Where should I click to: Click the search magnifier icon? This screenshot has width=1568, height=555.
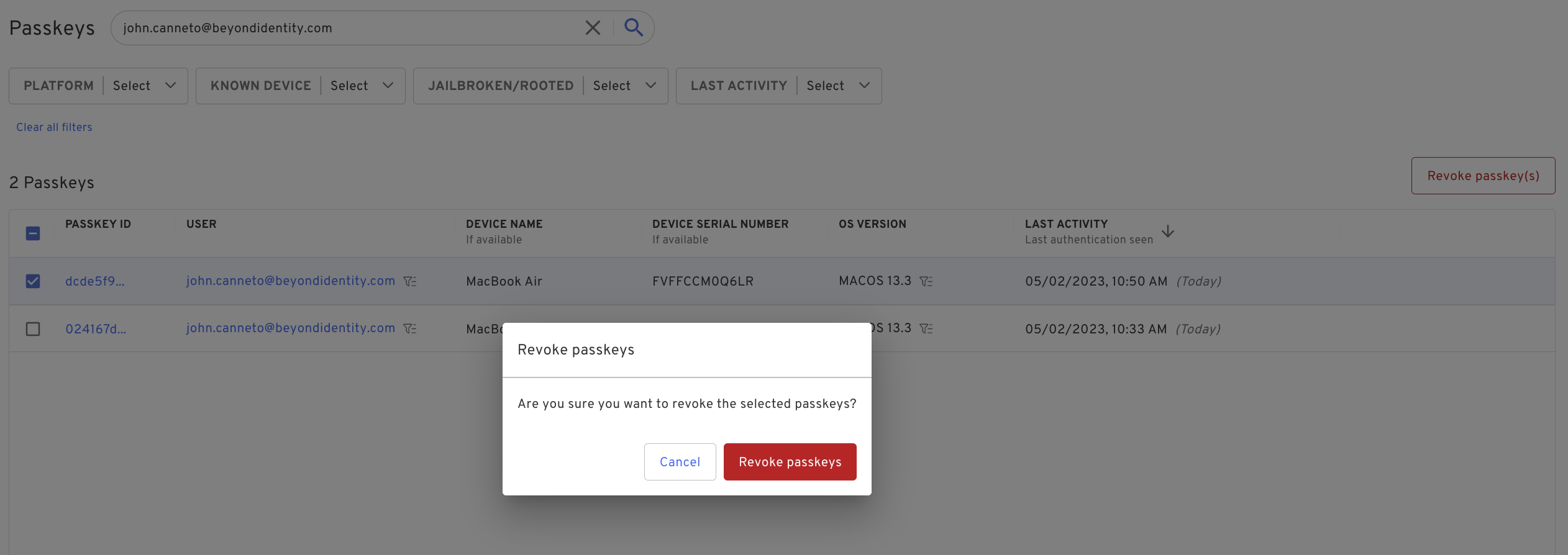[634, 27]
